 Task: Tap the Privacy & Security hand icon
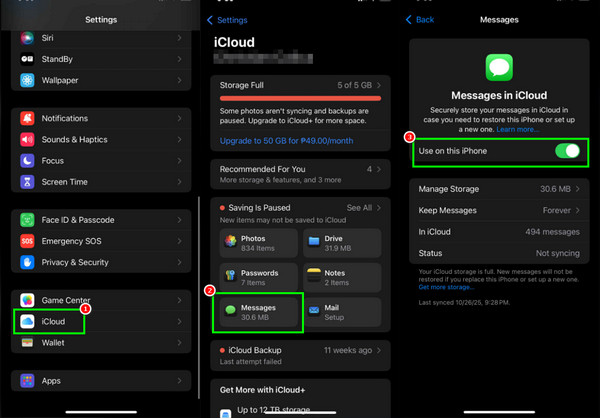pos(27,262)
